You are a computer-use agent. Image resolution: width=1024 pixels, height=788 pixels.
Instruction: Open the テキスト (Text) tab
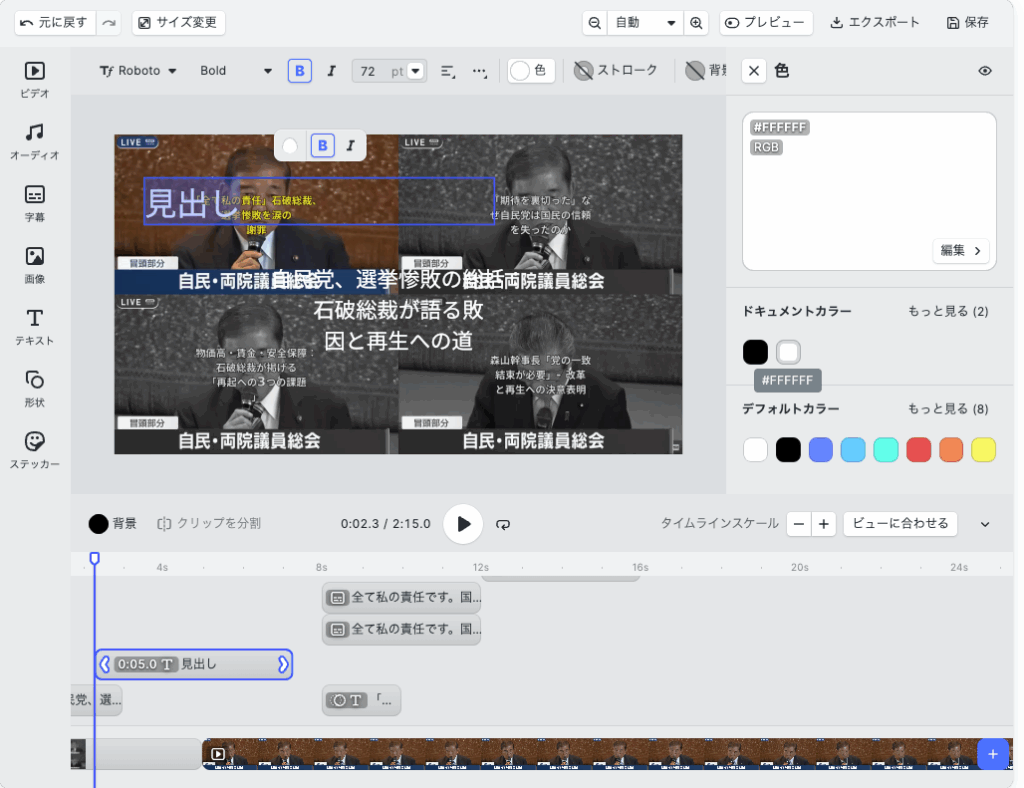click(35, 326)
